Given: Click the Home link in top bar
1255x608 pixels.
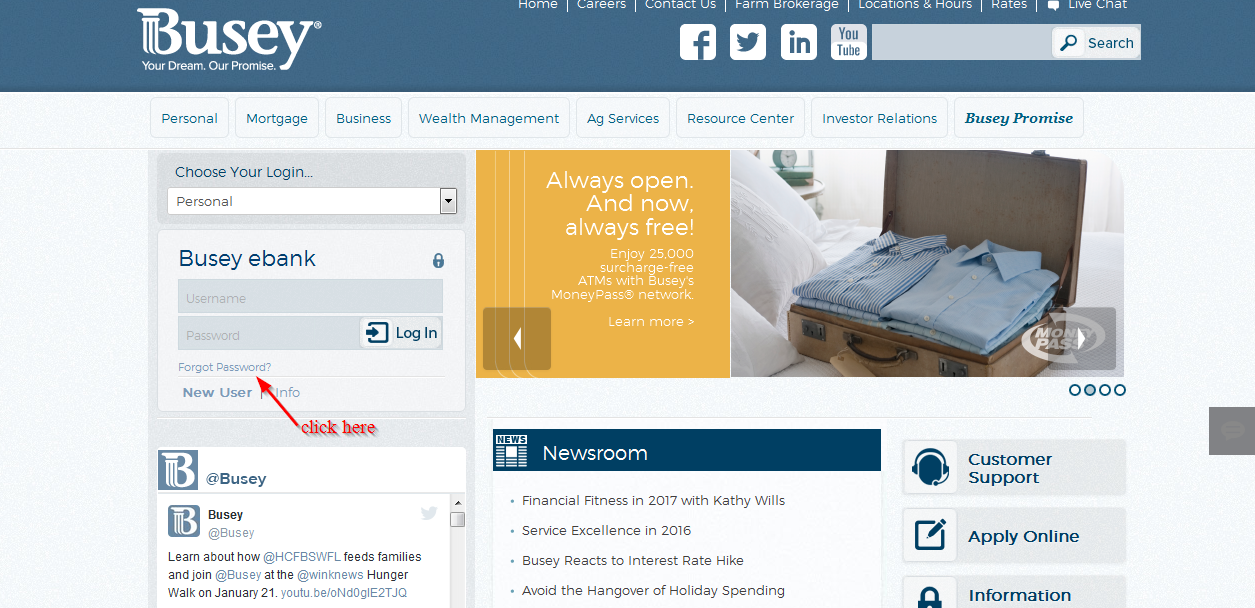Looking at the screenshot, I should 538,5.
